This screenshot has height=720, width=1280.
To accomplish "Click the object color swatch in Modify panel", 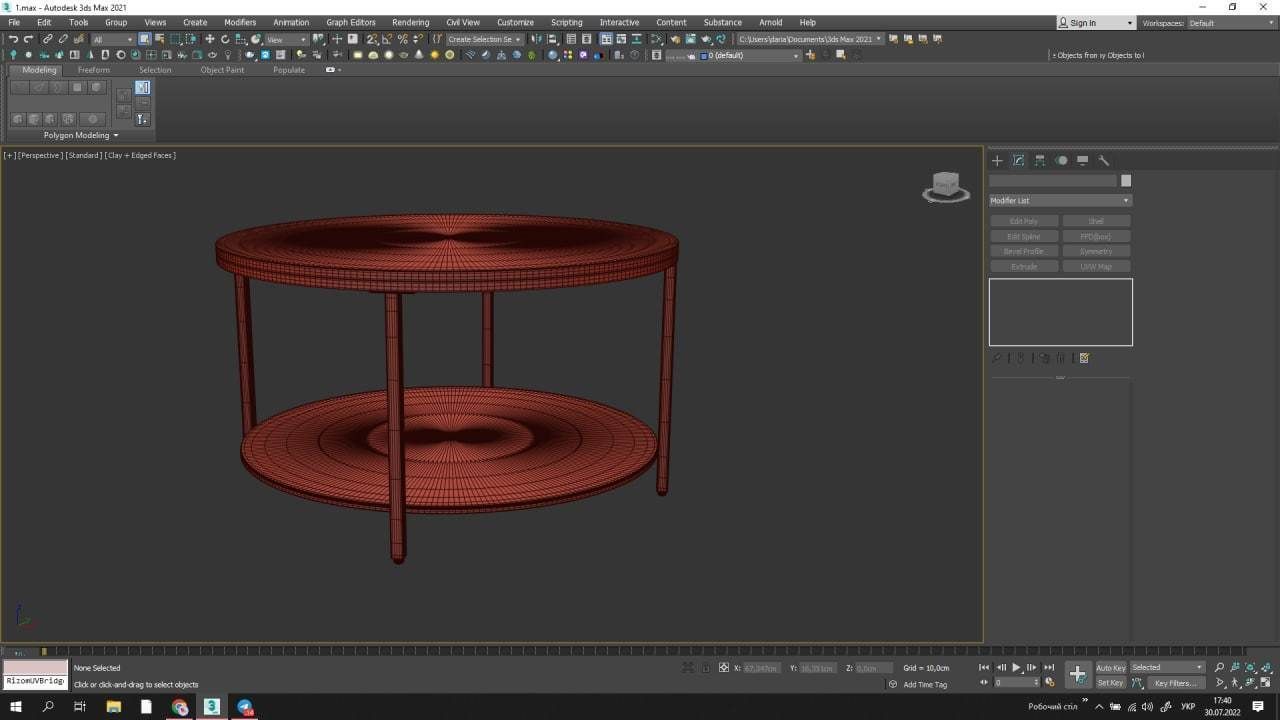I will [x=1126, y=181].
